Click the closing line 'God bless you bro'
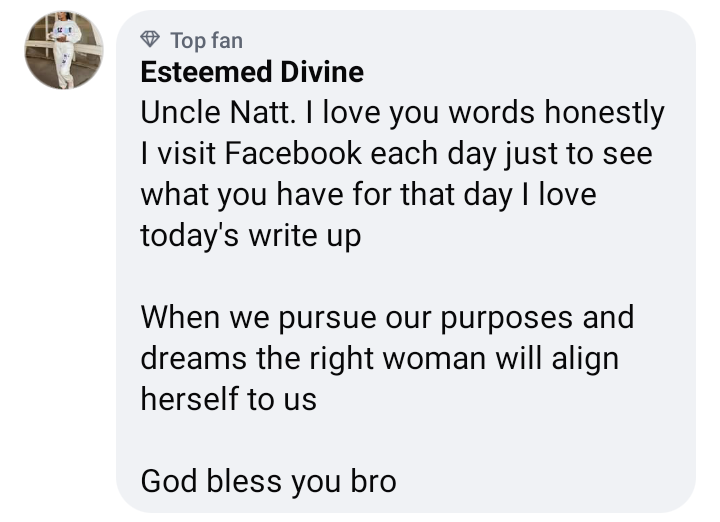Screen dimensions: 720x522 (268, 481)
